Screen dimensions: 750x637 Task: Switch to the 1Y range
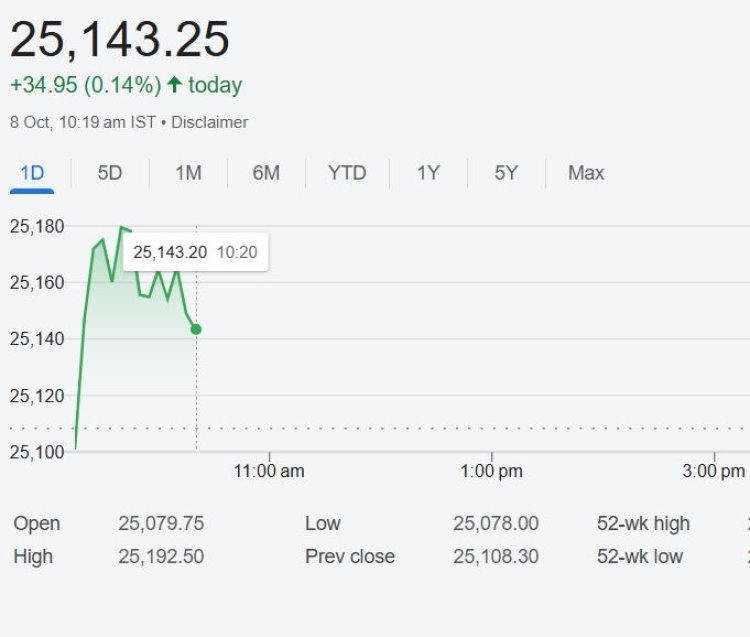(428, 173)
